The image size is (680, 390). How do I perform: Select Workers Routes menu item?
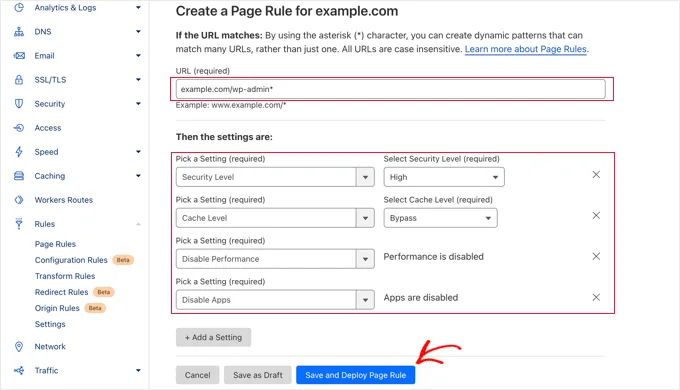click(64, 200)
